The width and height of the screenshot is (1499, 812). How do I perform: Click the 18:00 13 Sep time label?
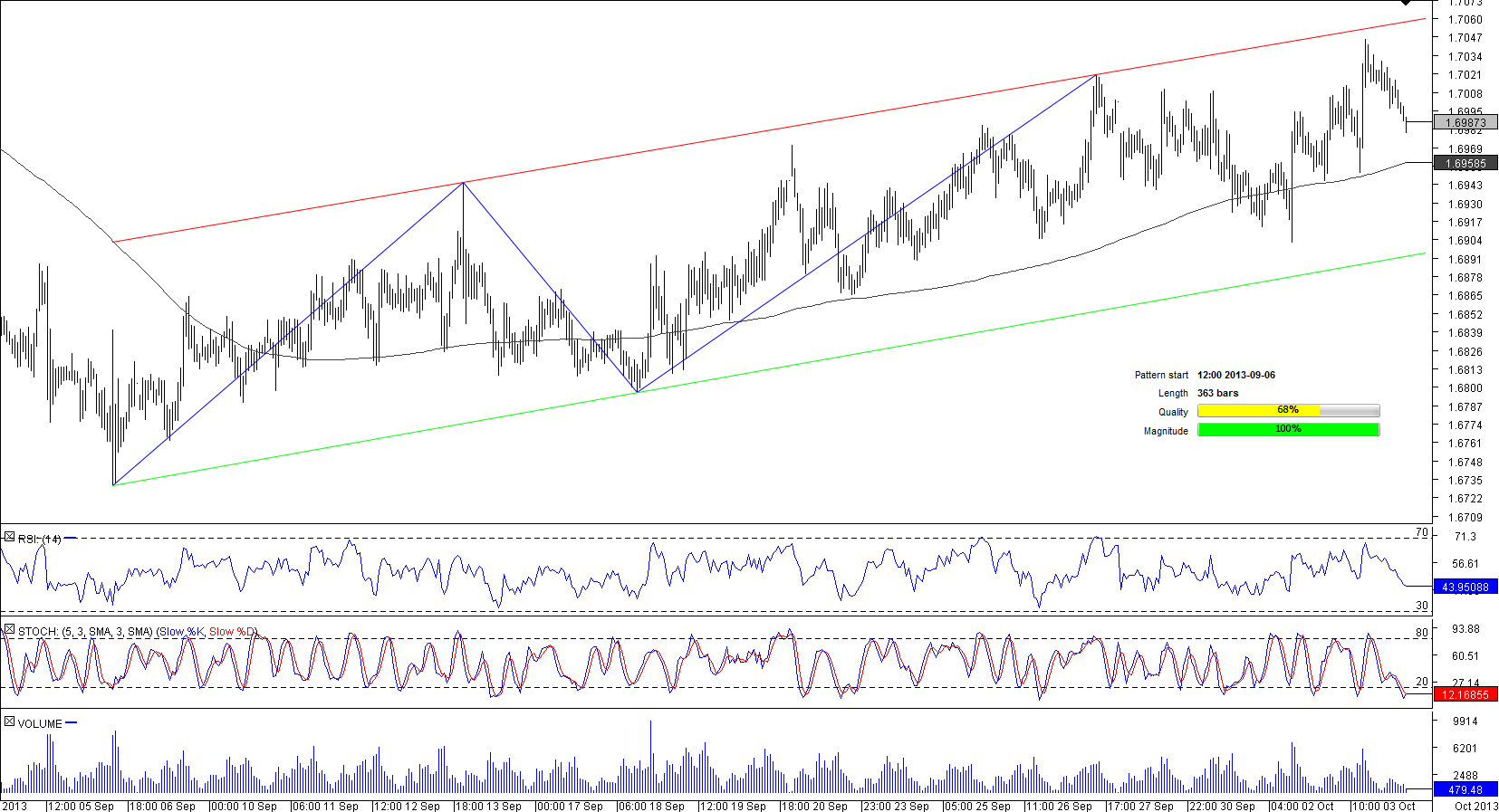pyautogui.click(x=488, y=807)
